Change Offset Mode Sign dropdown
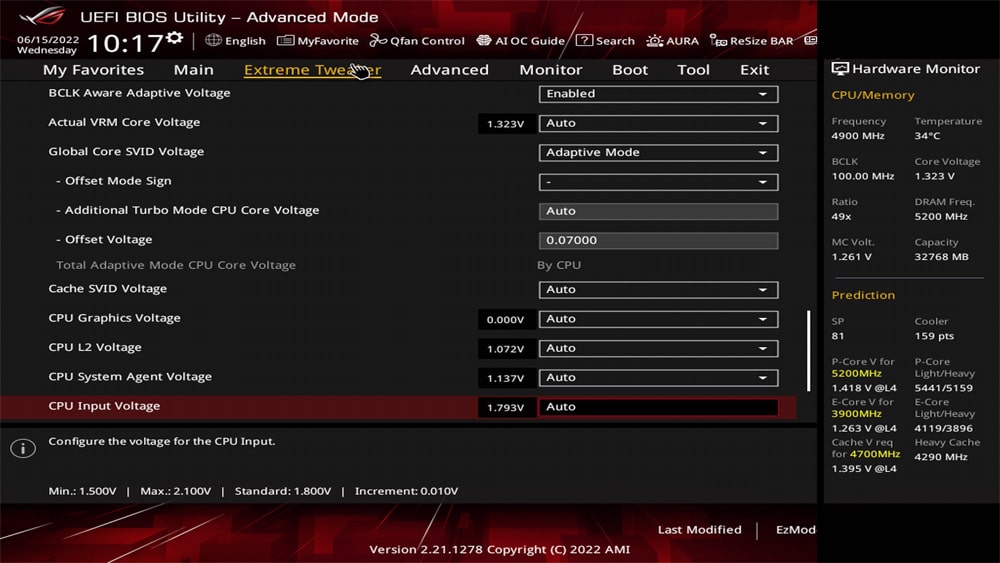 pyautogui.click(x=658, y=182)
